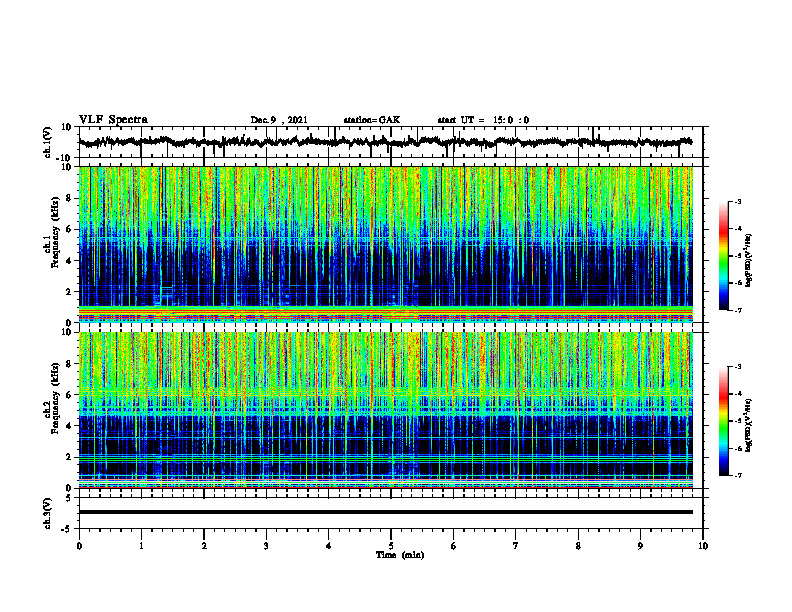This screenshot has width=792, height=612.
Task: Click the final time axis tick label "10"
Action: (x=703, y=546)
